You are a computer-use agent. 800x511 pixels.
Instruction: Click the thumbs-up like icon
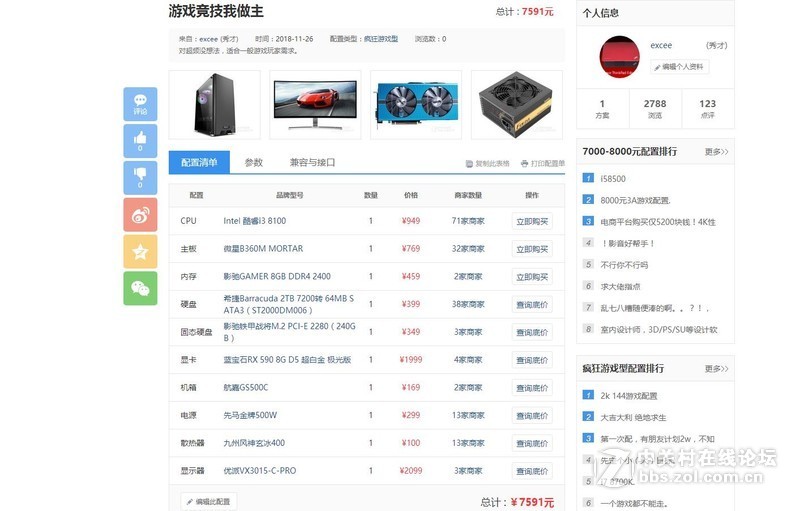click(x=140, y=141)
